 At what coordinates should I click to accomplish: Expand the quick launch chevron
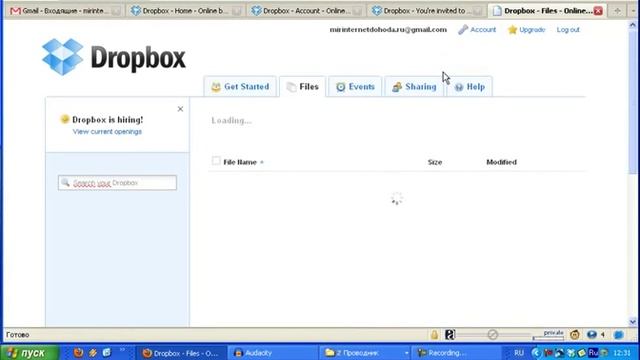point(122,350)
